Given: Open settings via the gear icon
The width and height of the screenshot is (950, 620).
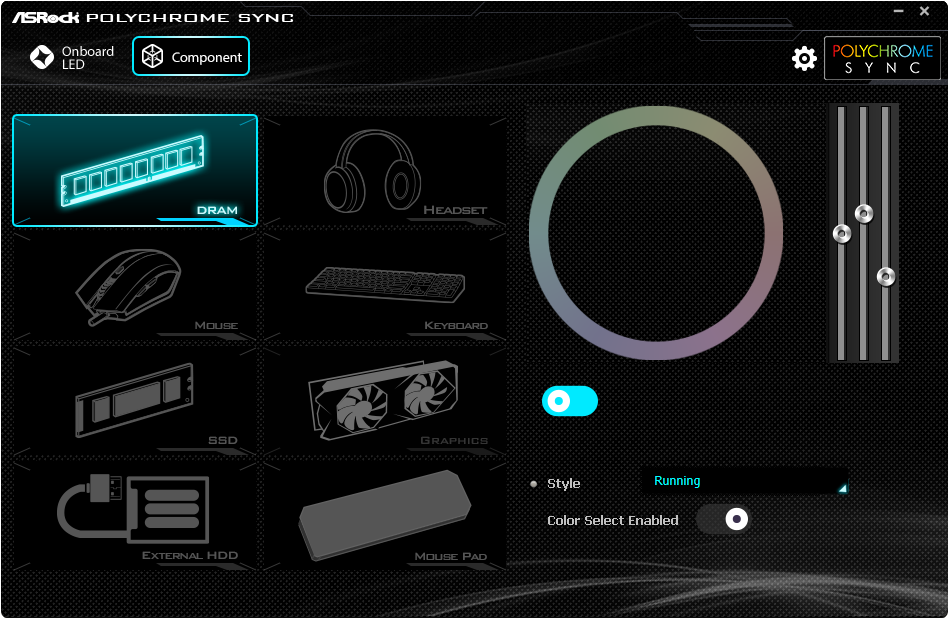Looking at the screenshot, I should coord(804,59).
